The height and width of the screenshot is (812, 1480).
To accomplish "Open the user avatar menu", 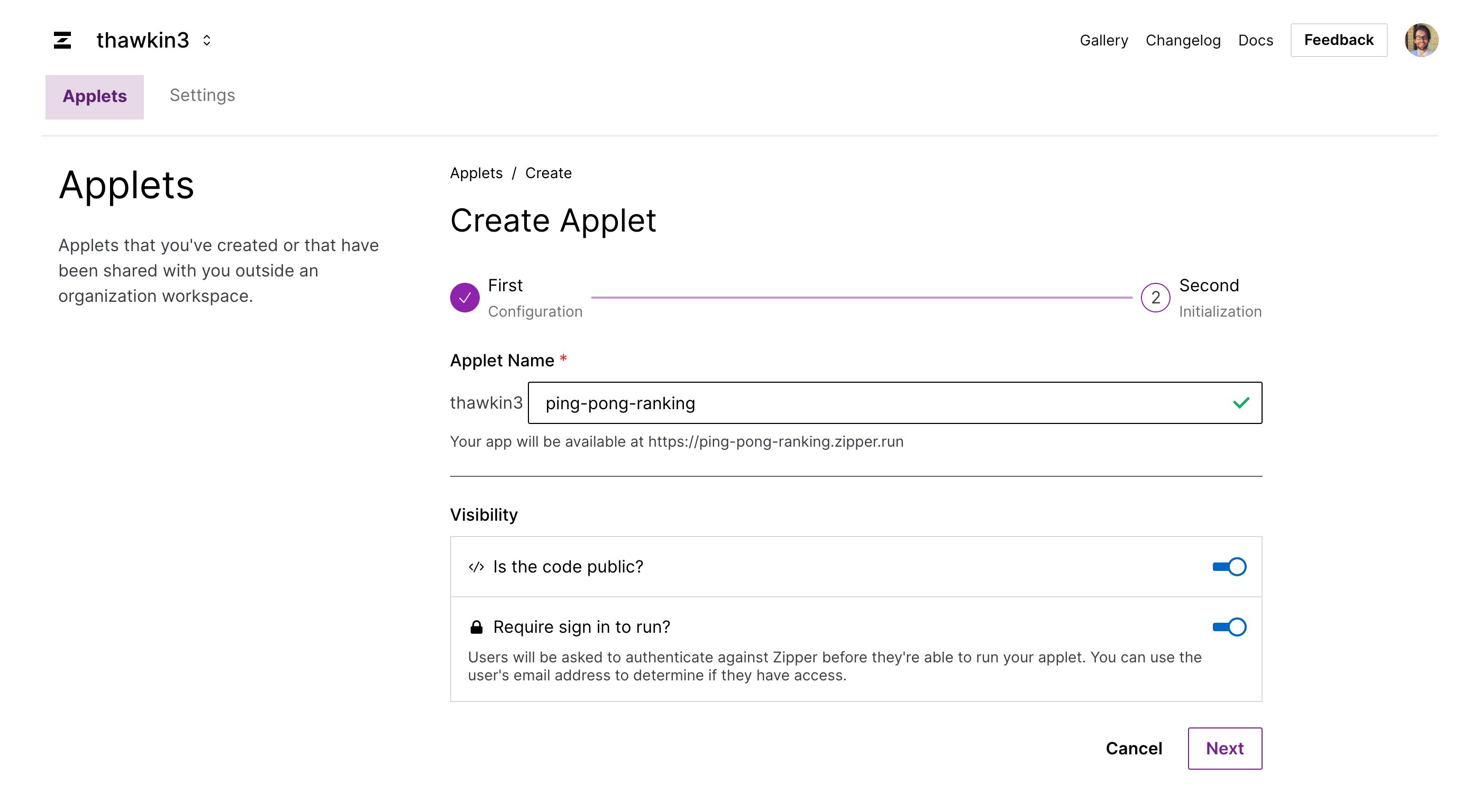I will point(1421,40).
